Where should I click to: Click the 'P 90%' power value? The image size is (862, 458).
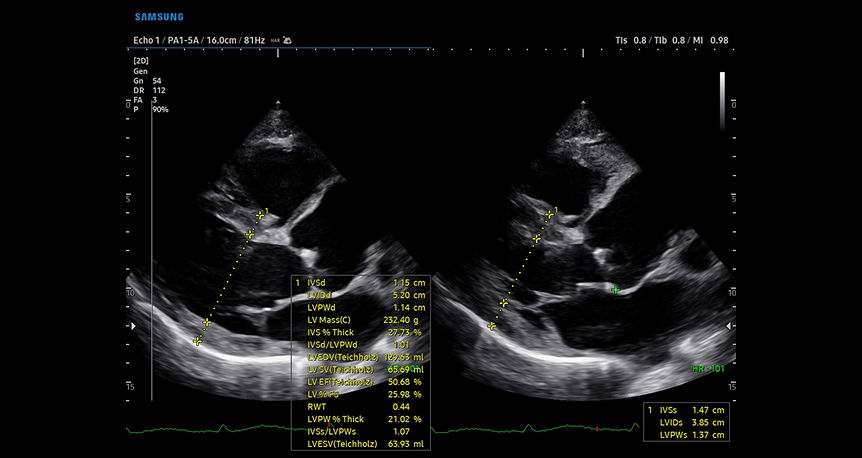(x=151, y=109)
